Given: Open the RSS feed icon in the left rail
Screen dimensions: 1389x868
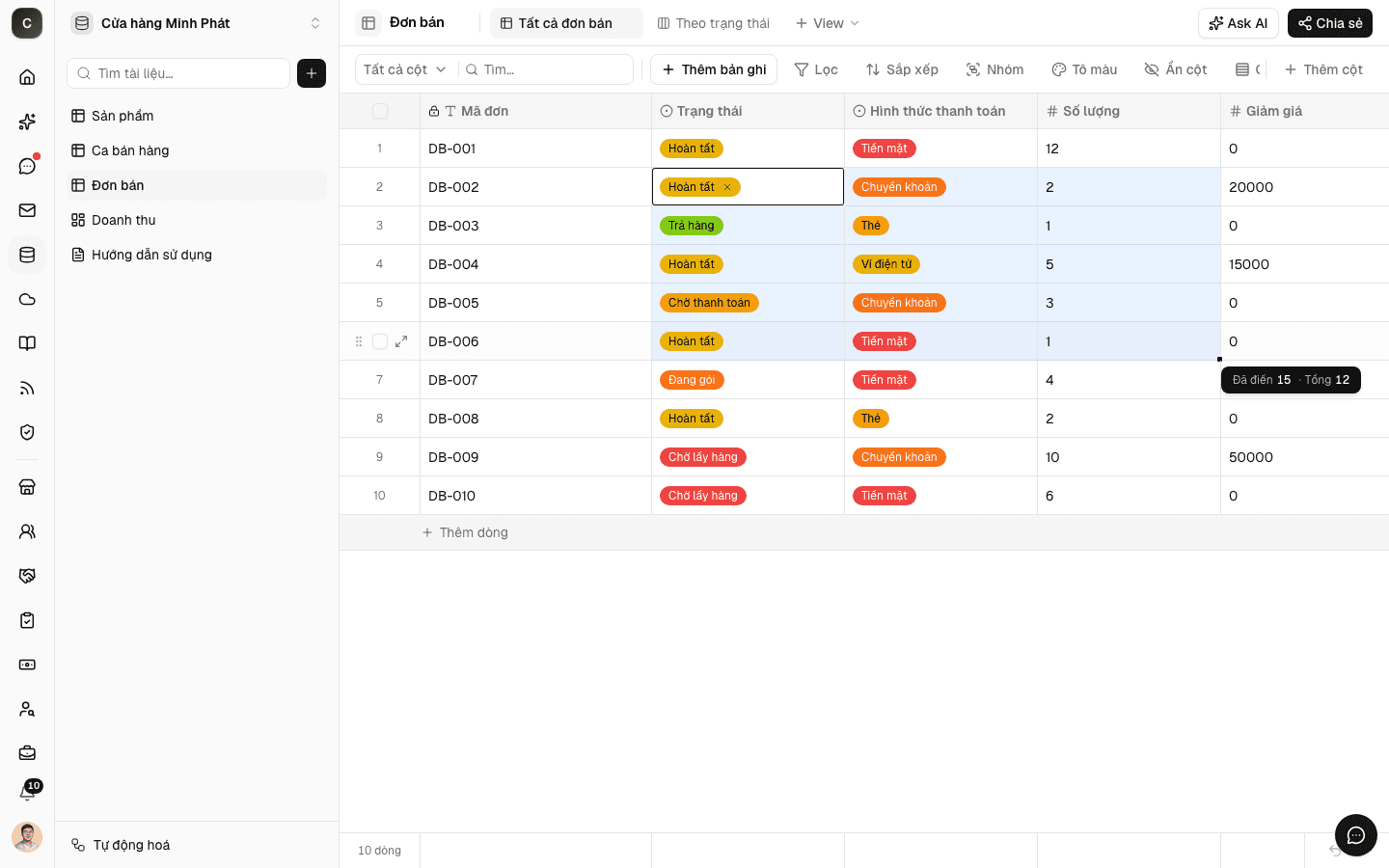Looking at the screenshot, I should (x=27, y=388).
